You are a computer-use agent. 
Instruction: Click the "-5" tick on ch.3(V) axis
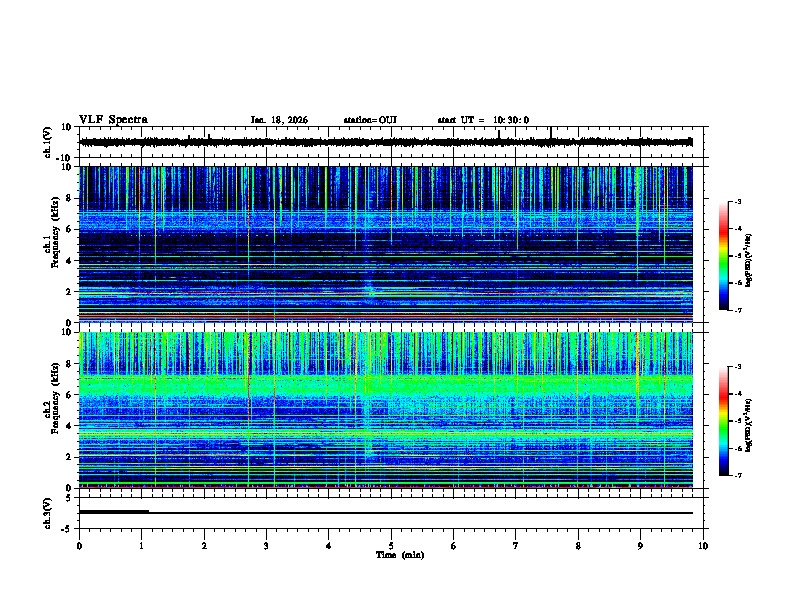coord(67,529)
